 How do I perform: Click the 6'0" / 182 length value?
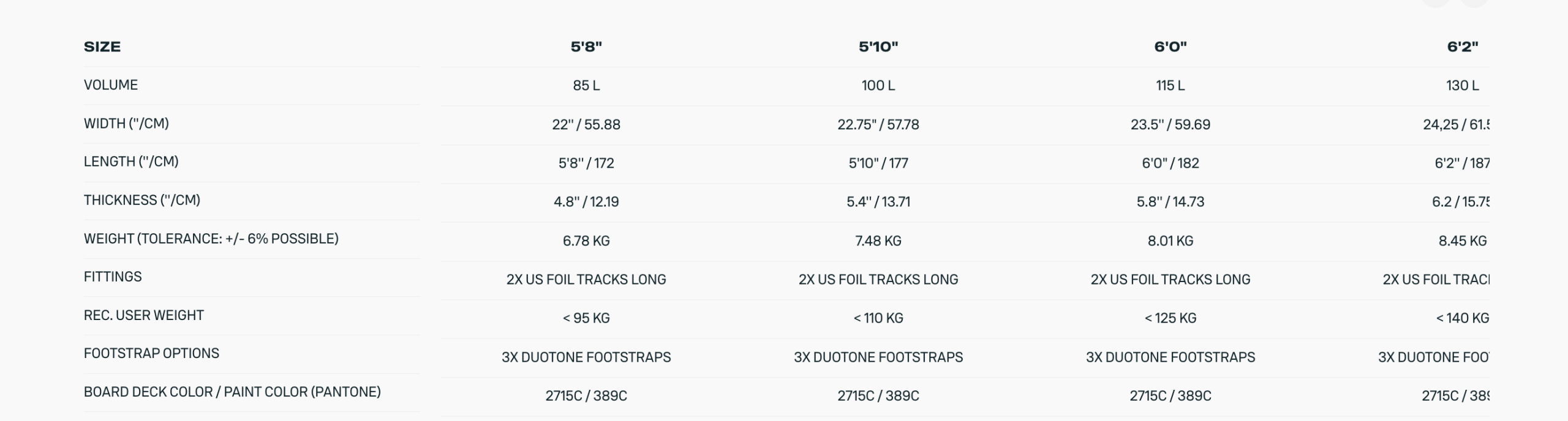[1170, 163]
